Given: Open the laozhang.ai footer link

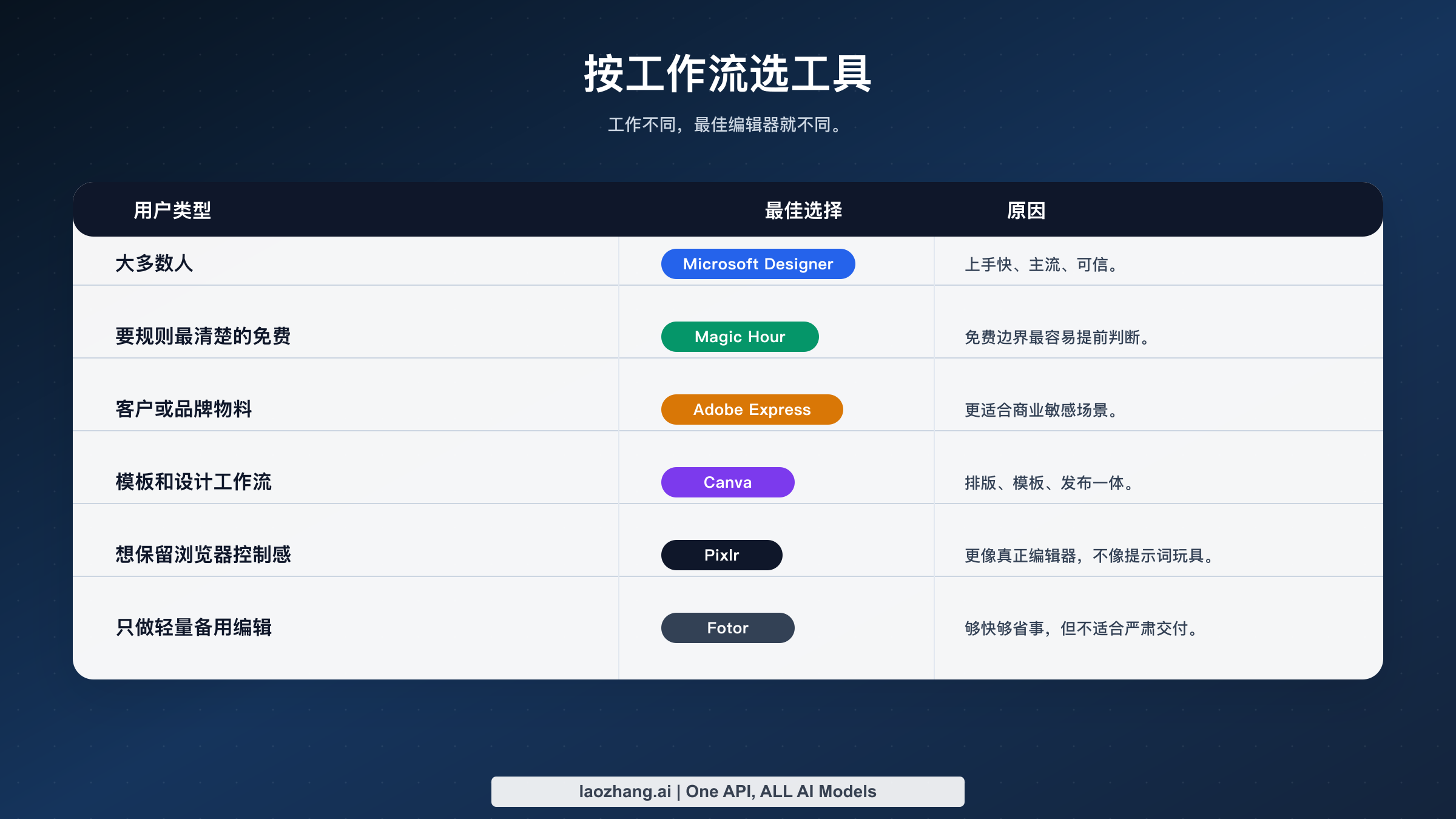Looking at the screenshot, I should (x=727, y=791).
